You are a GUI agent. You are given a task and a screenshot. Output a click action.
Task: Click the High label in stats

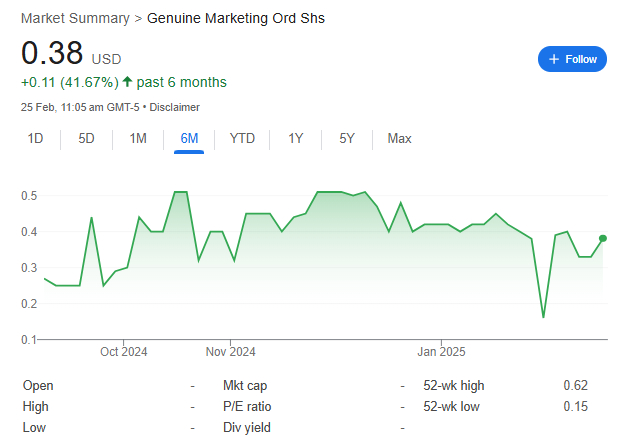(36, 406)
